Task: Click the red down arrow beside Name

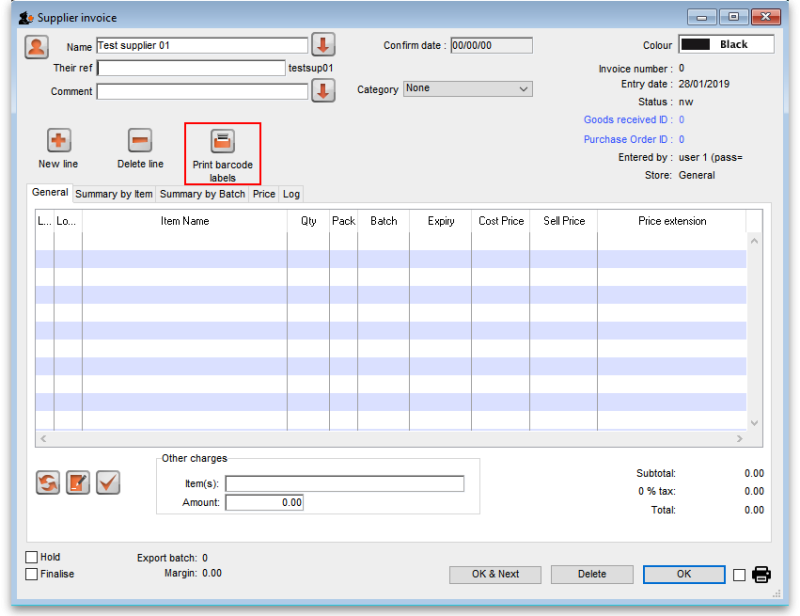Action: [324, 44]
